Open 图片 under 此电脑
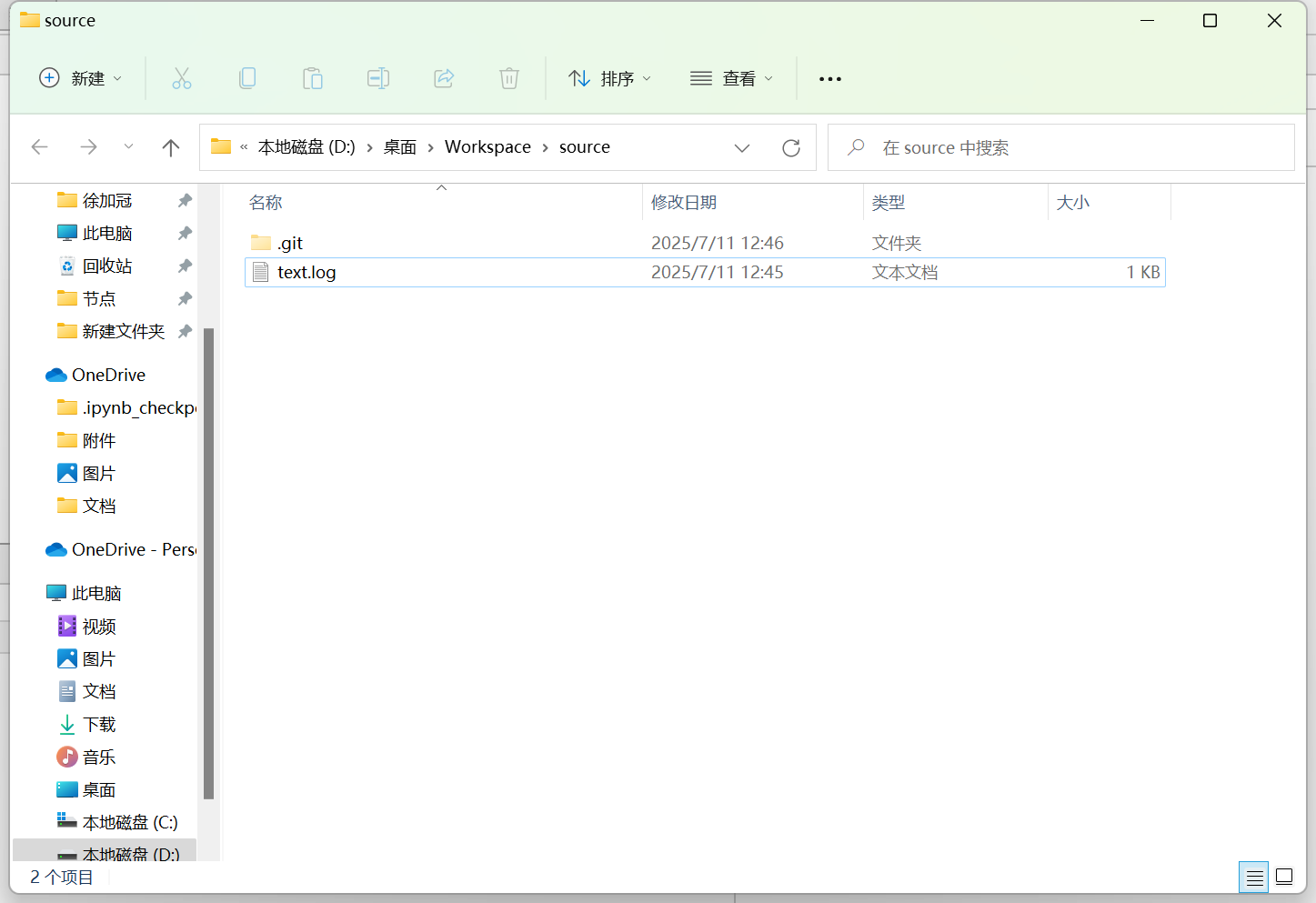Screen dimensions: 1316x903 tap(99, 658)
